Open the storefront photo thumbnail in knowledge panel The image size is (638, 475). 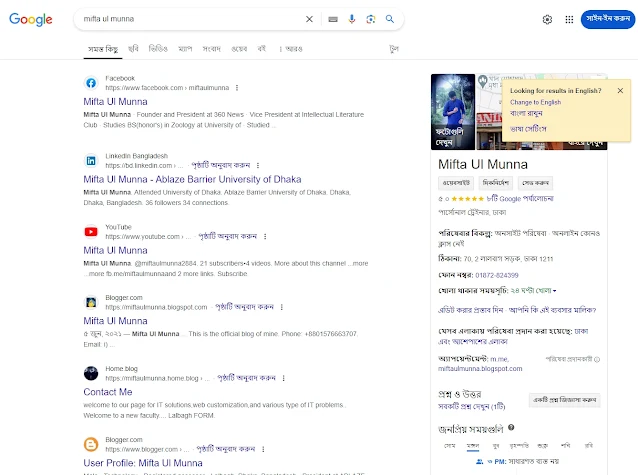pos(489,131)
